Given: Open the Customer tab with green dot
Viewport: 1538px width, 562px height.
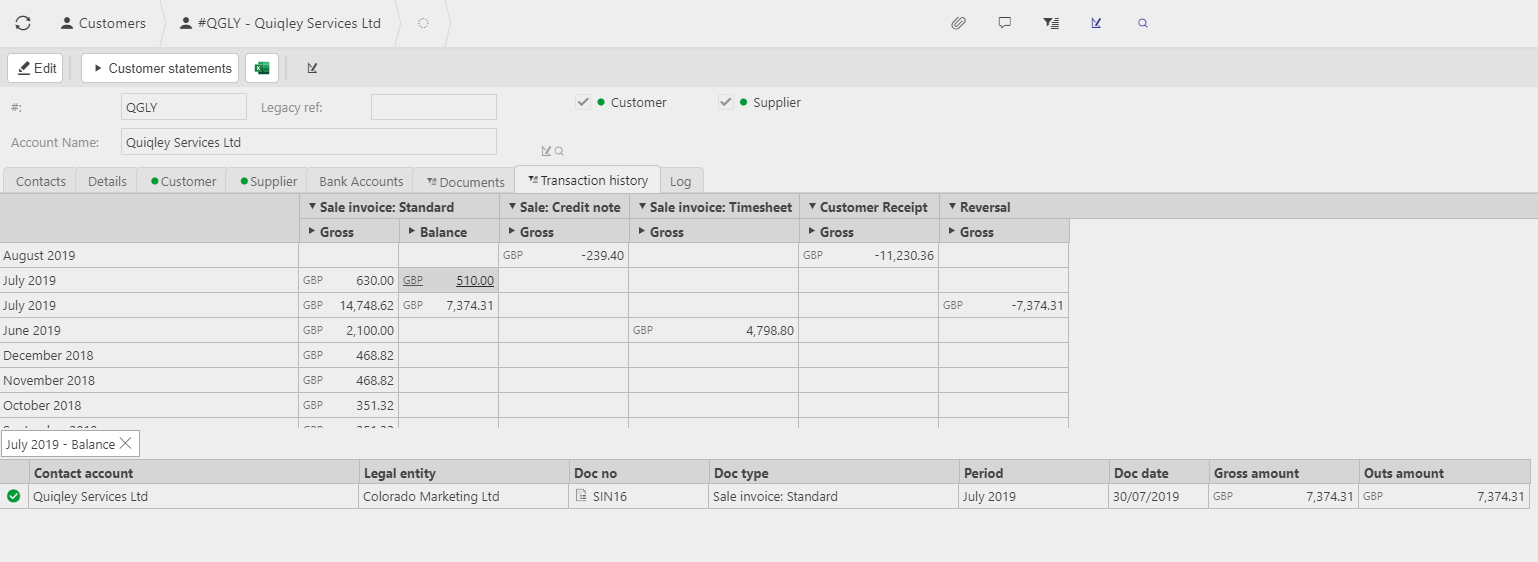Looking at the screenshot, I should coord(183,181).
